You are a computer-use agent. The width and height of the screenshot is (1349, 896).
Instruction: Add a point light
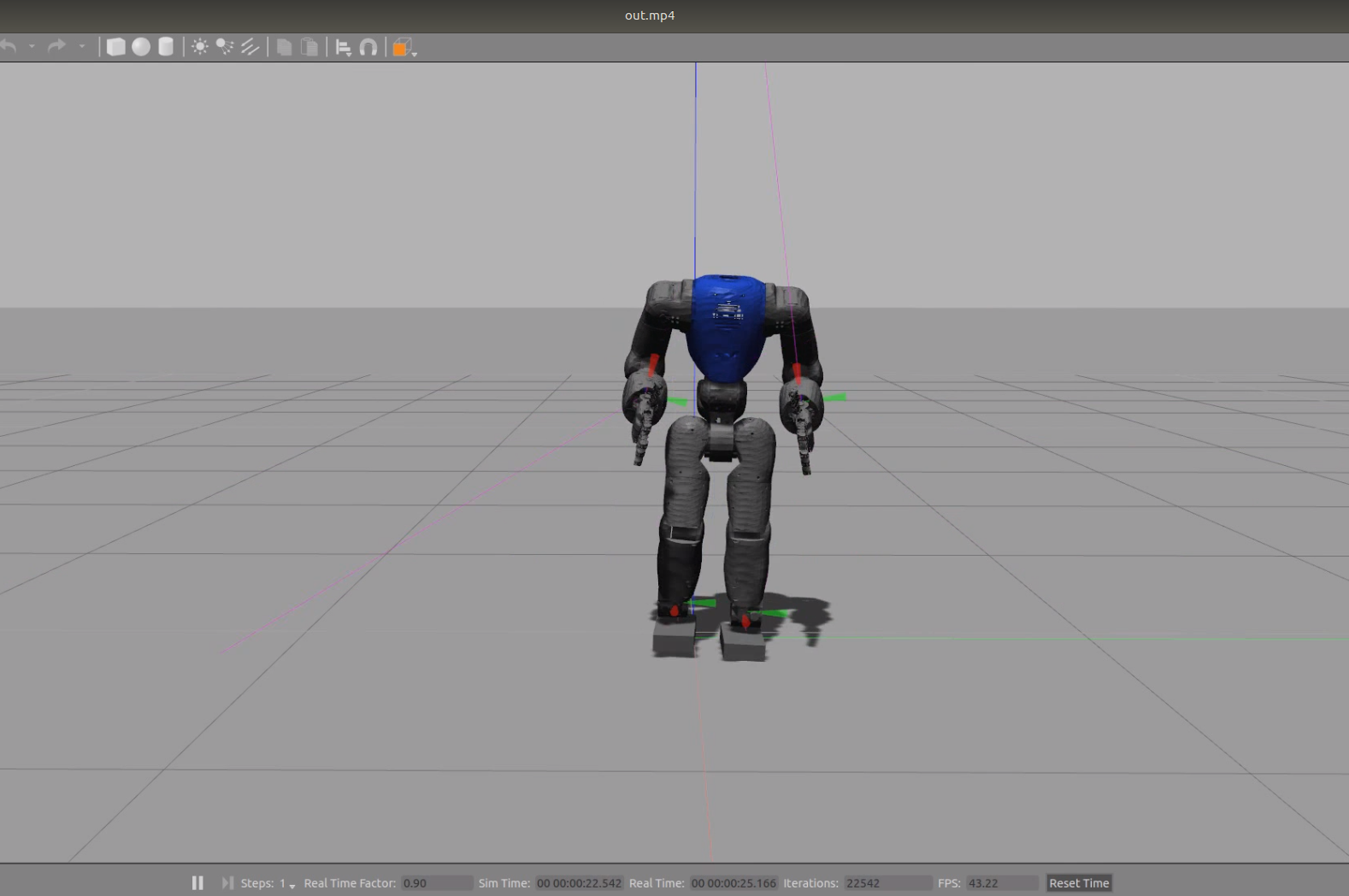click(x=200, y=47)
